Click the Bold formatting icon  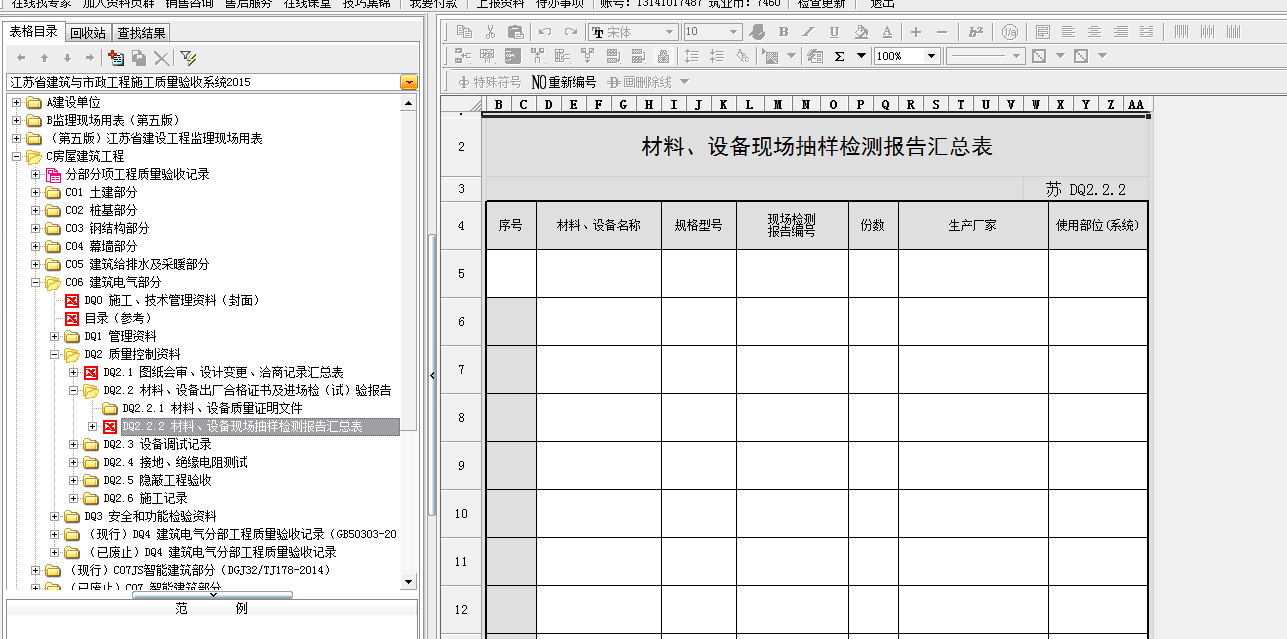pos(783,32)
